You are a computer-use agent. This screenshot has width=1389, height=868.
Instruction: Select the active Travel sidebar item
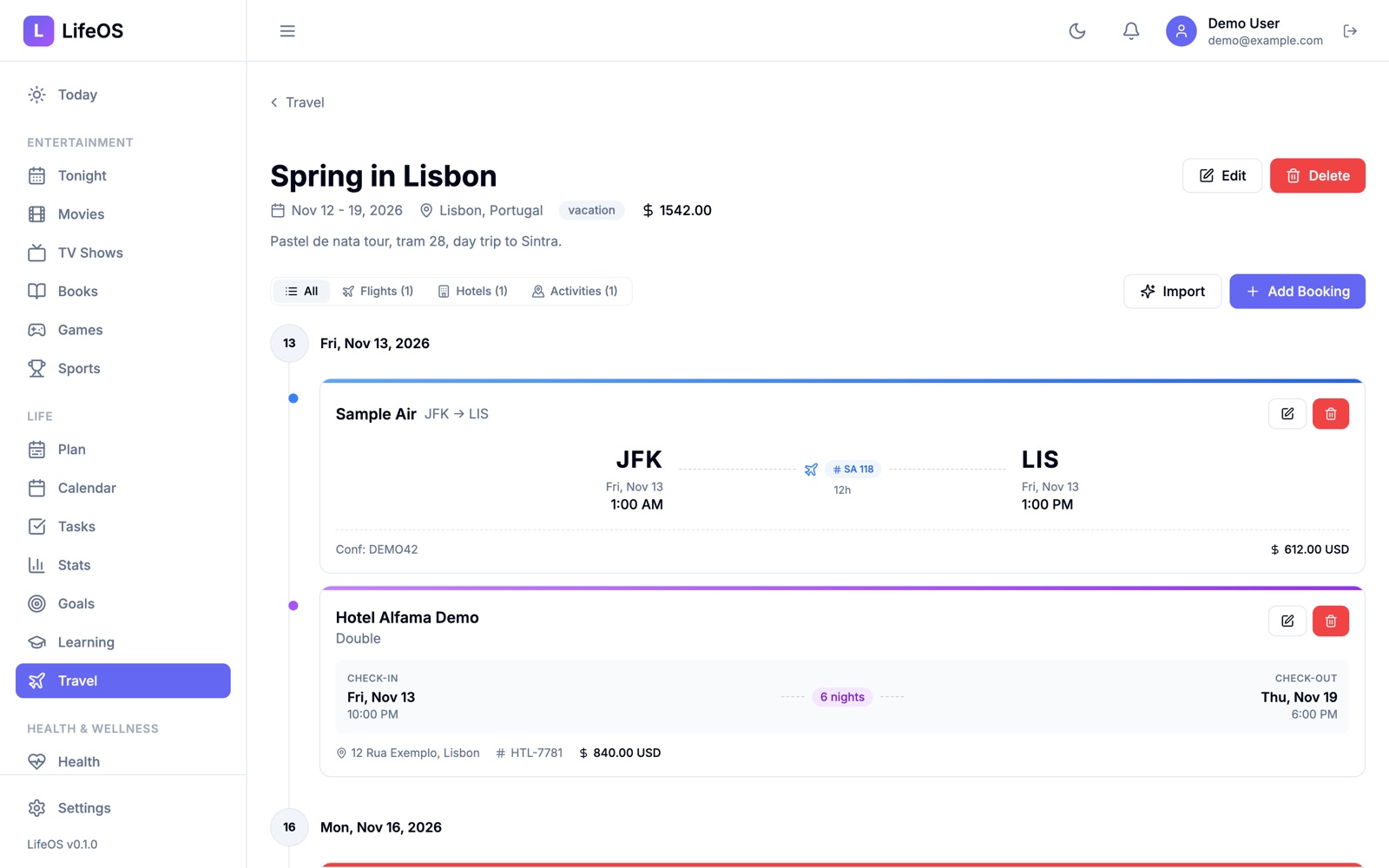pyautogui.click(x=123, y=681)
